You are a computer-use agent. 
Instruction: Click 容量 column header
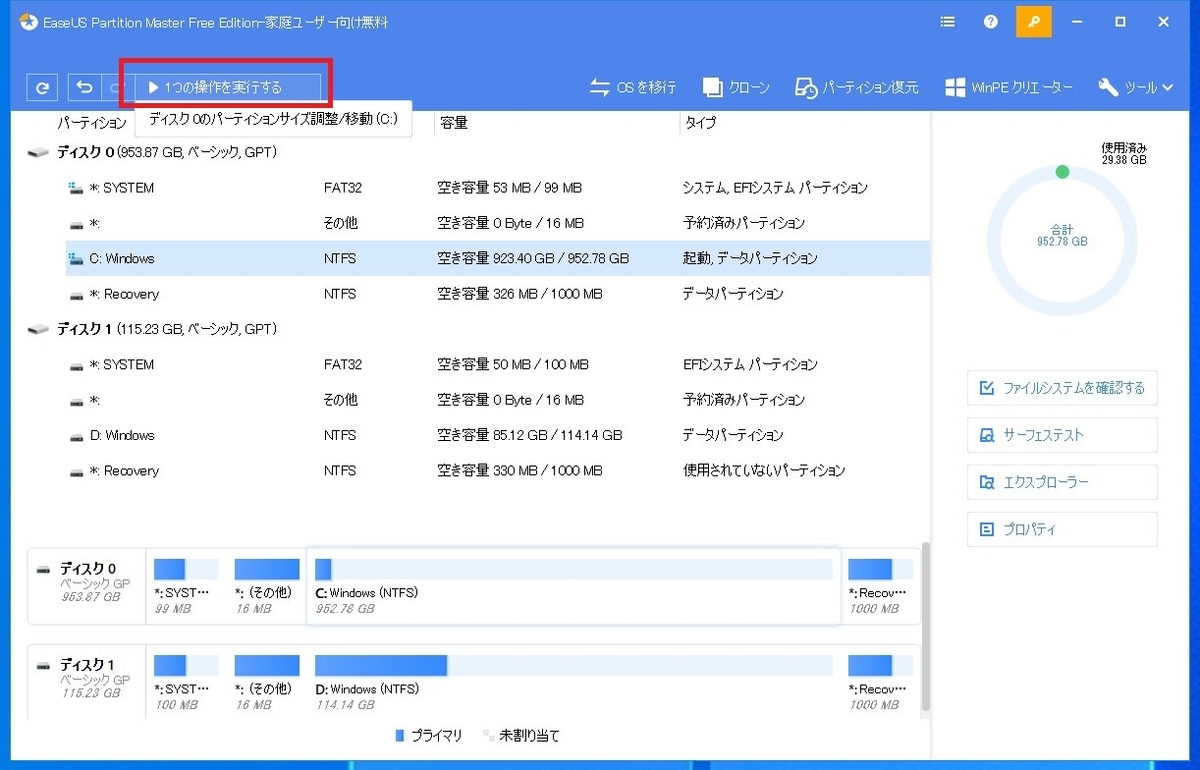[454, 123]
